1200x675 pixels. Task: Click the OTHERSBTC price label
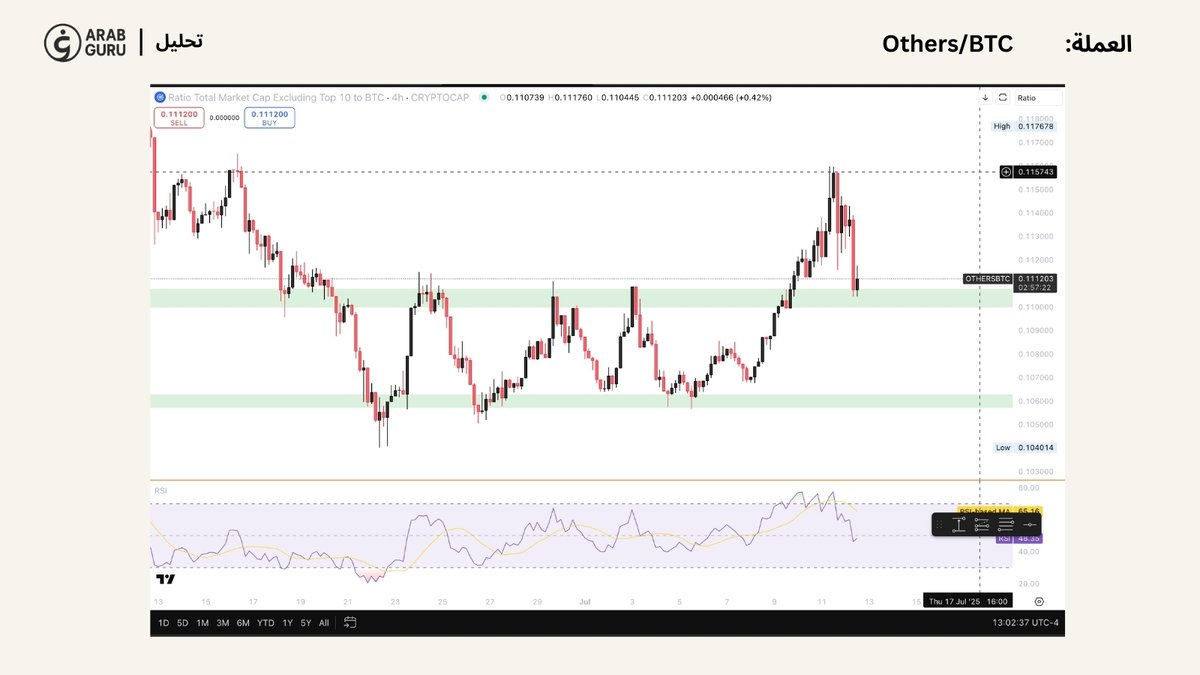click(x=988, y=278)
